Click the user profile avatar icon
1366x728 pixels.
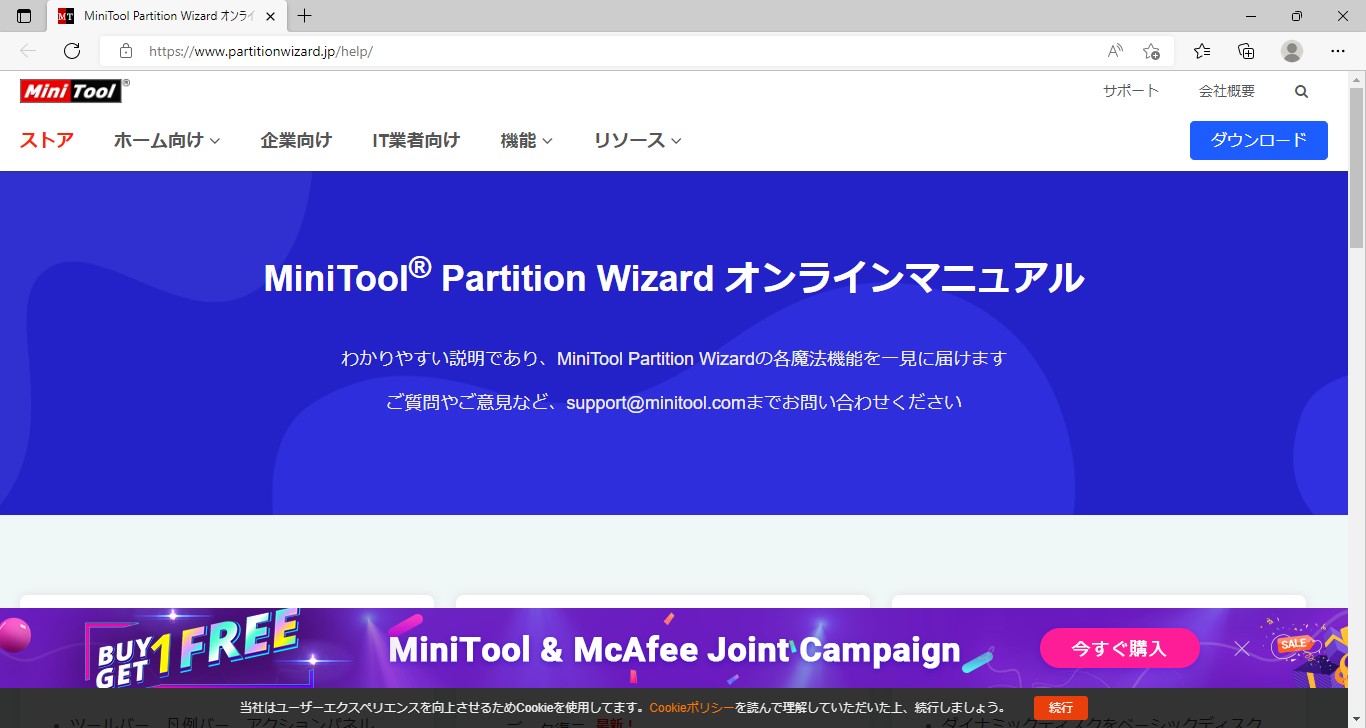tap(1292, 51)
